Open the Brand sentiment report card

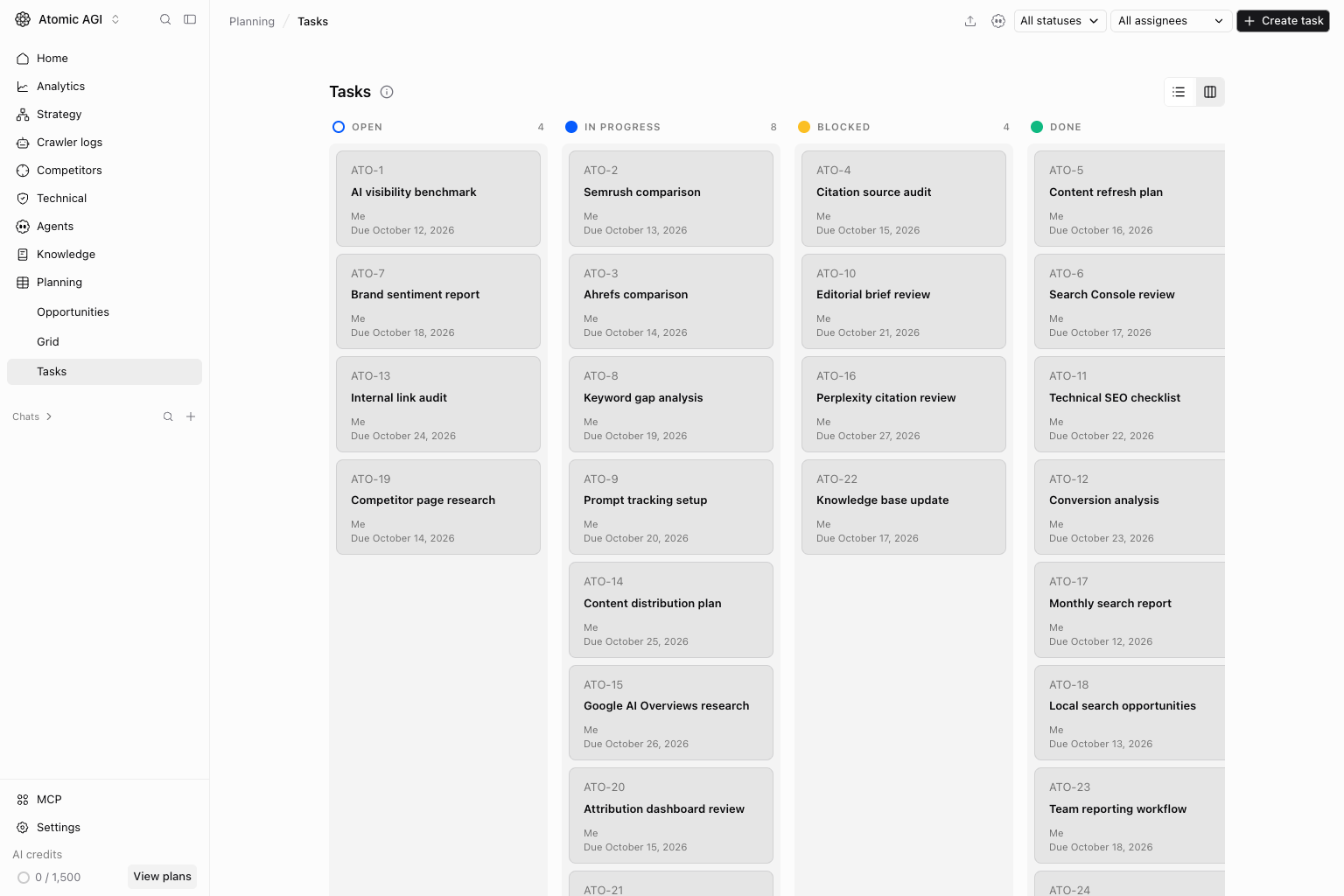pyautogui.click(x=438, y=302)
